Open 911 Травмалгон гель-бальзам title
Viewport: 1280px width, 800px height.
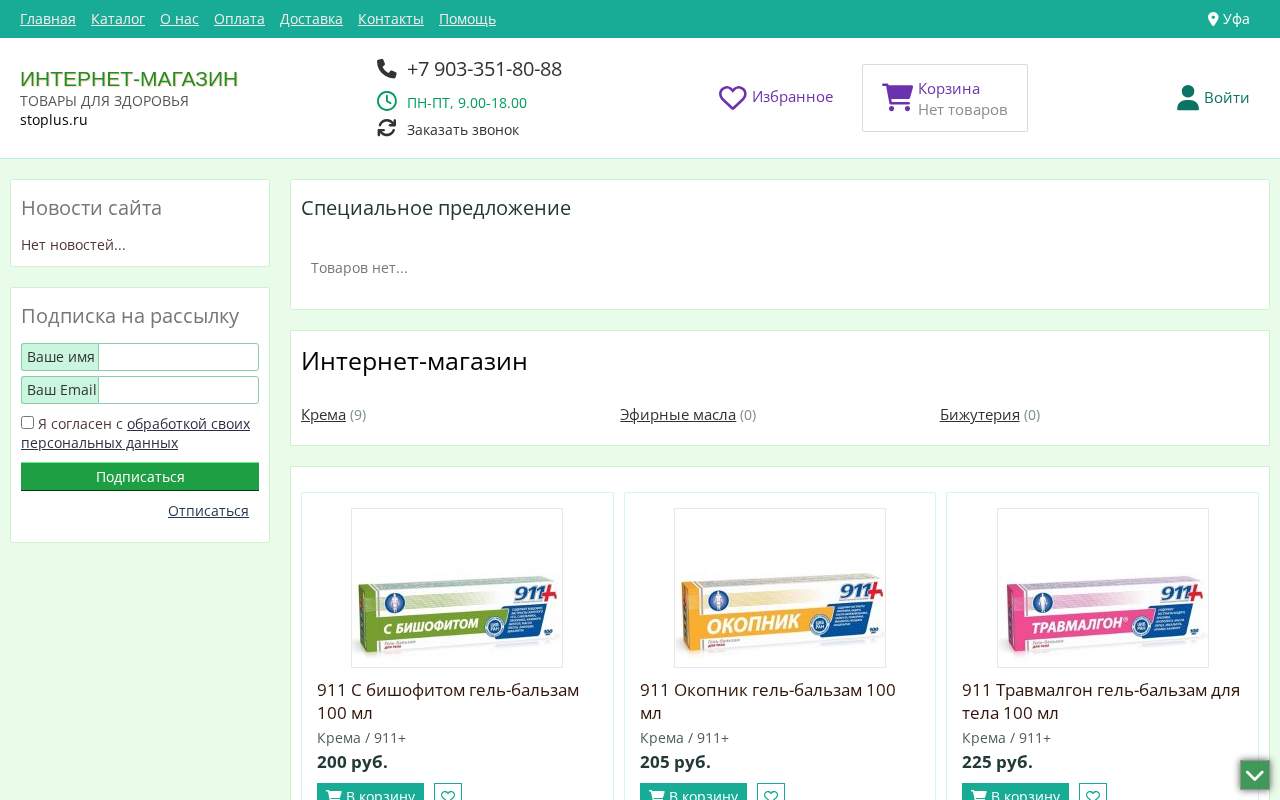pyautogui.click(x=1101, y=701)
